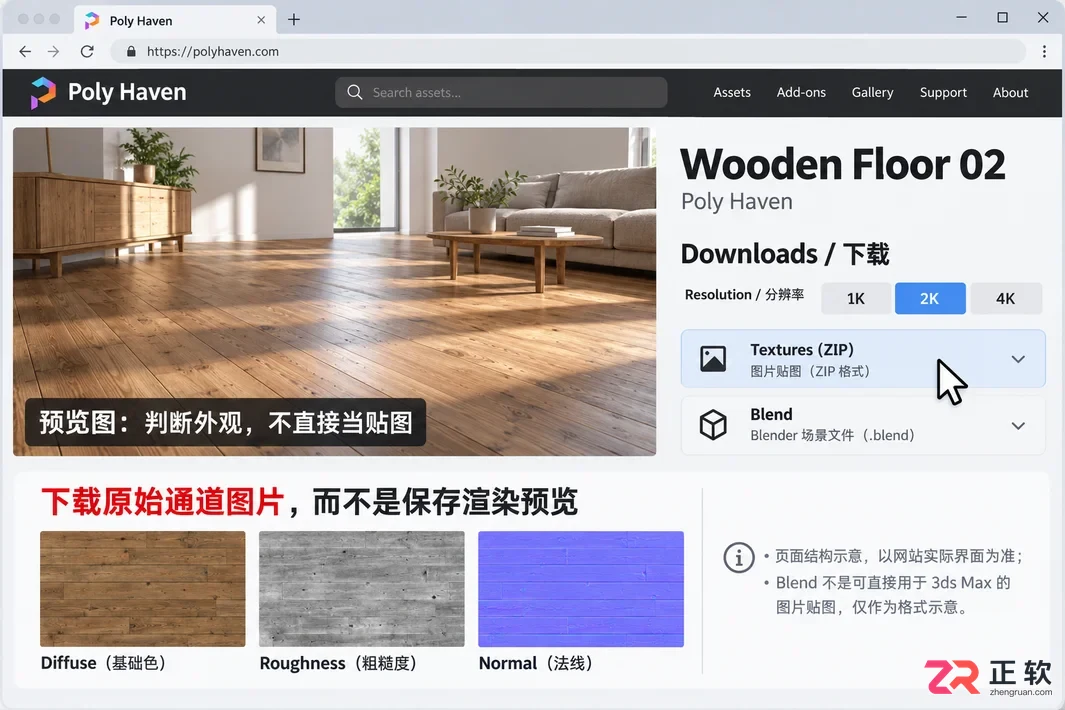
Task: Click 'Blender 场景文件（.blend）' subtitle
Action: coord(832,435)
